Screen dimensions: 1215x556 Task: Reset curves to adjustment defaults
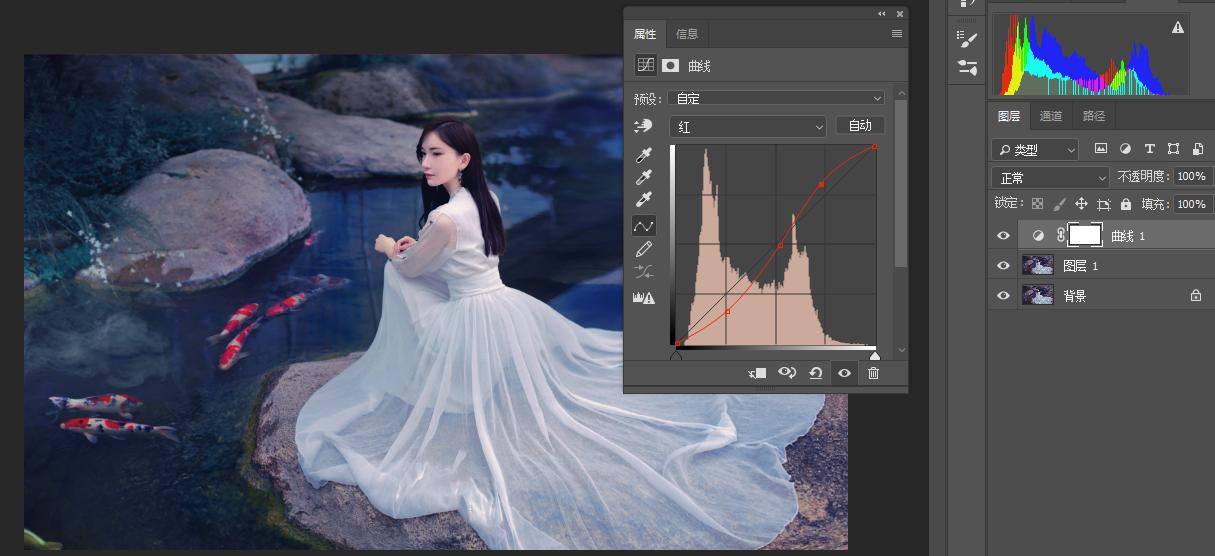816,373
